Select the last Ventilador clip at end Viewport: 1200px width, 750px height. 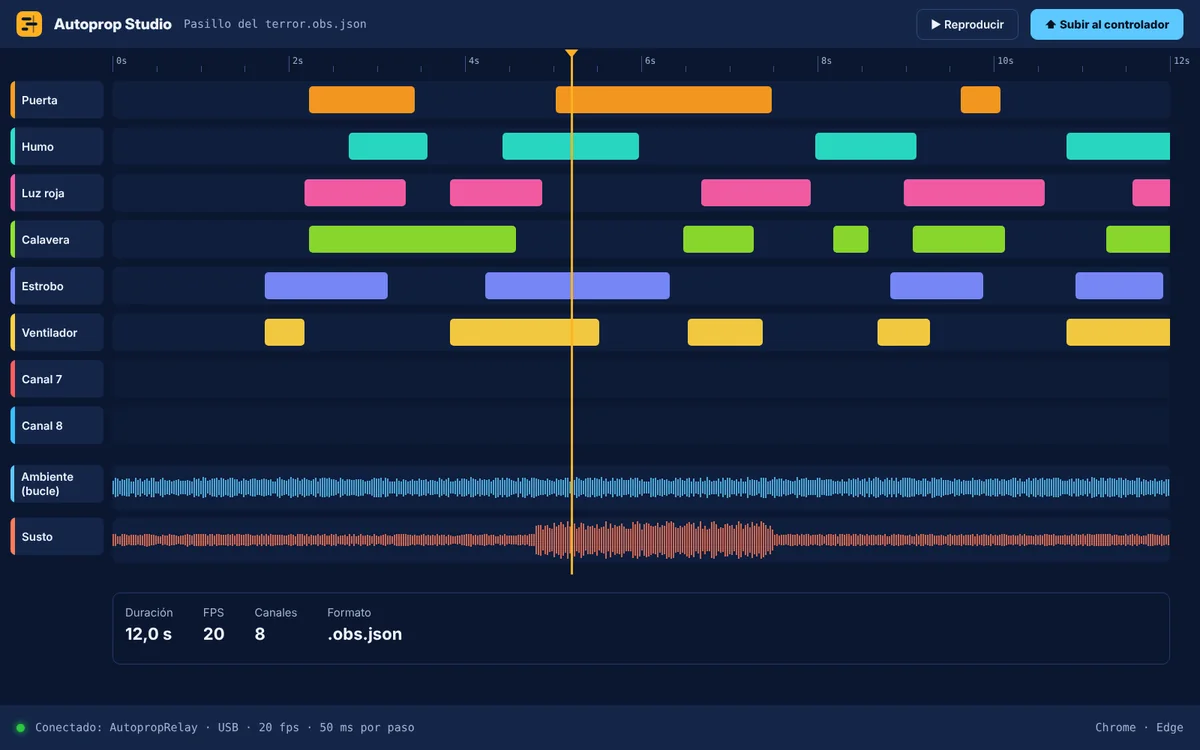pos(1118,332)
